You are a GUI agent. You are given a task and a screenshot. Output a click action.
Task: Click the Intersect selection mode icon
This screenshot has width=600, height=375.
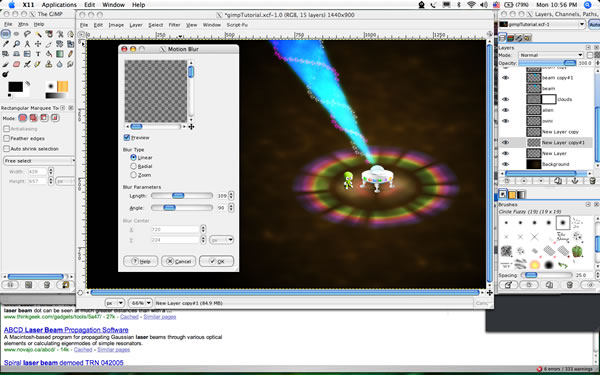55,118
